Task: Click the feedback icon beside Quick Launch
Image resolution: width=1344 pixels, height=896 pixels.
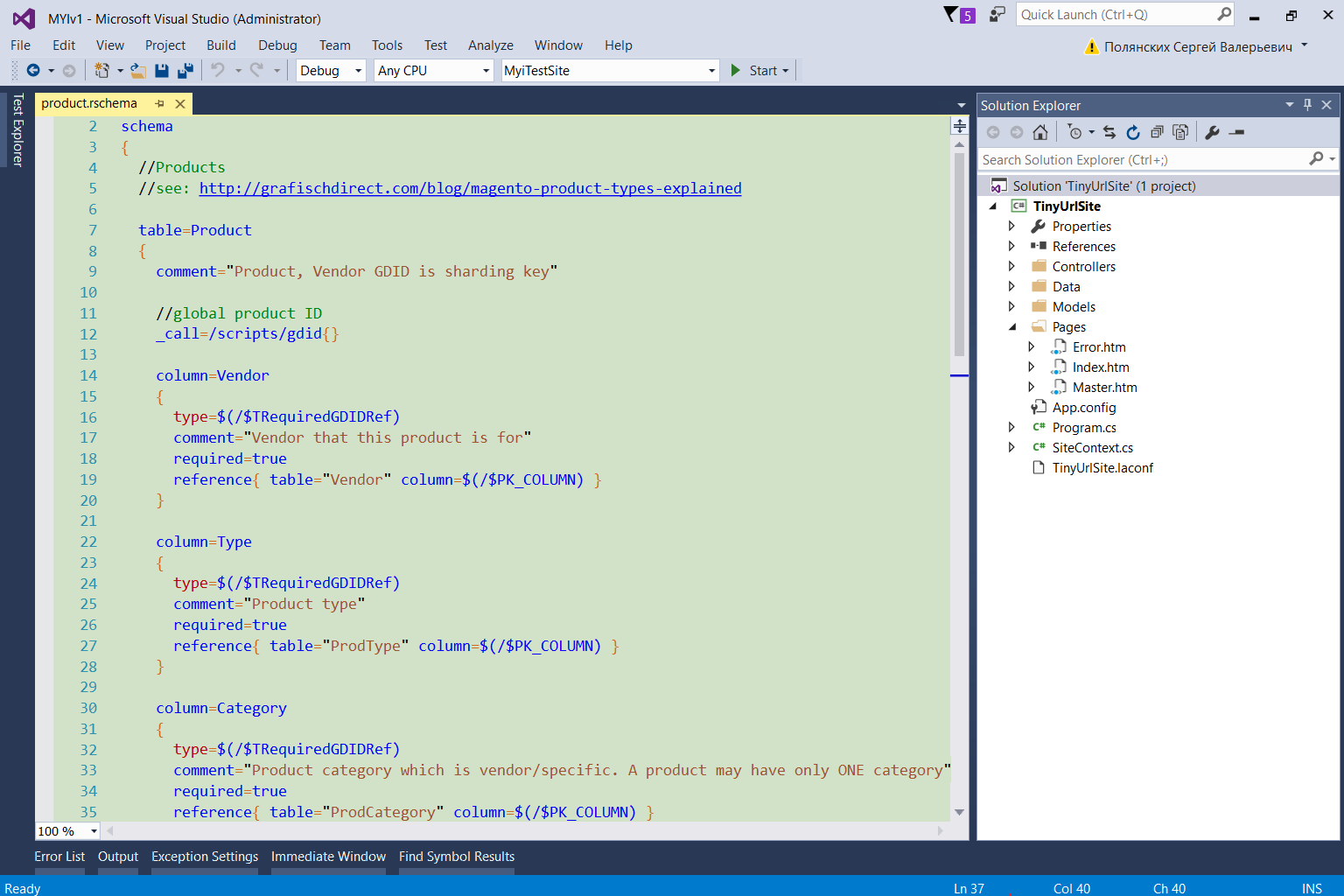Action: tap(997, 14)
